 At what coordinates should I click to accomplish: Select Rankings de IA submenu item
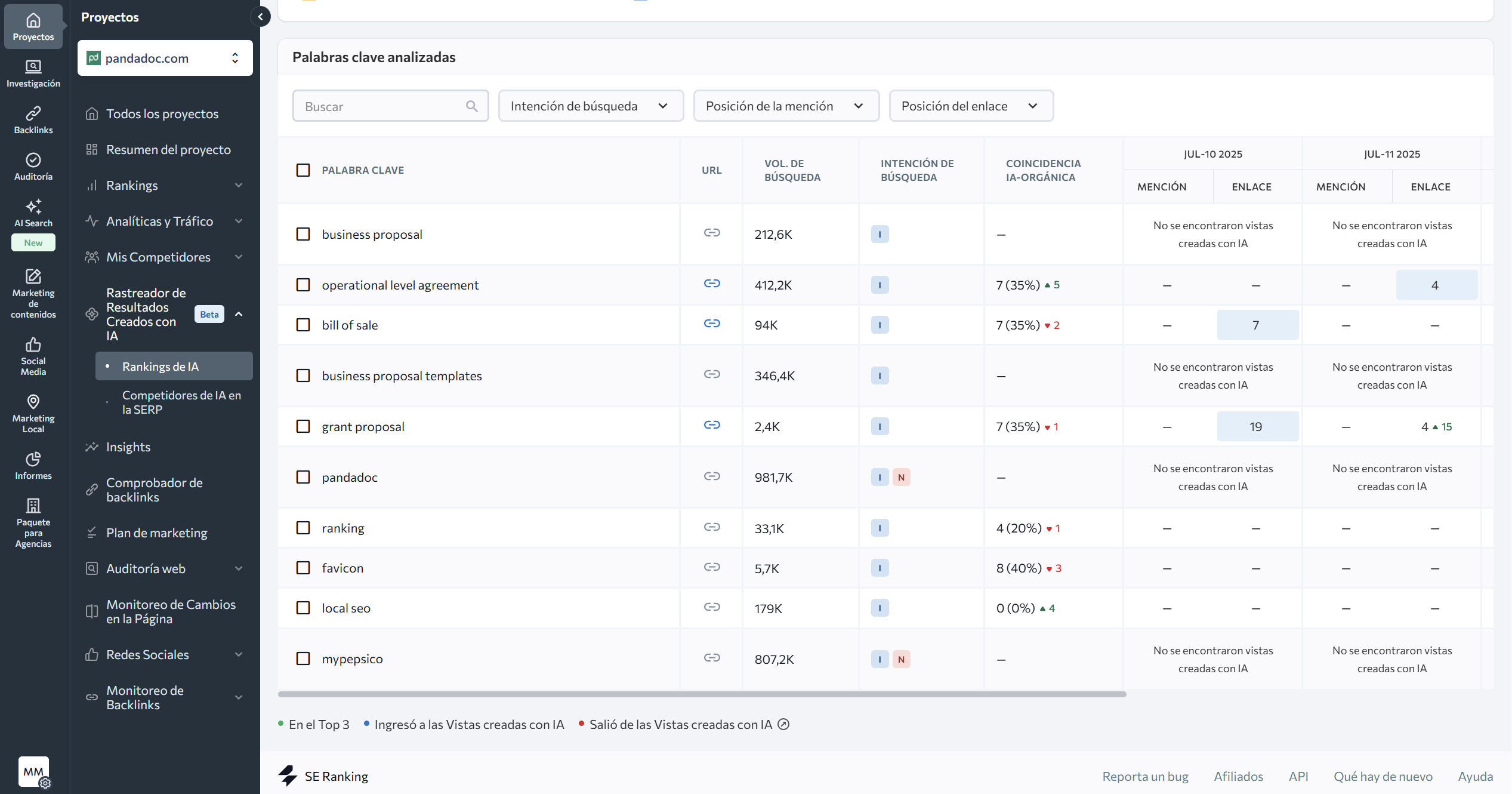click(x=174, y=366)
